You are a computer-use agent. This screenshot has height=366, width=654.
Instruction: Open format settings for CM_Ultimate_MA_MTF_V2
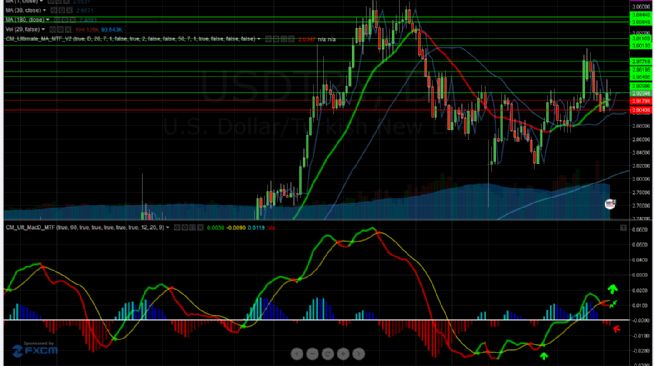click(x=276, y=39)
